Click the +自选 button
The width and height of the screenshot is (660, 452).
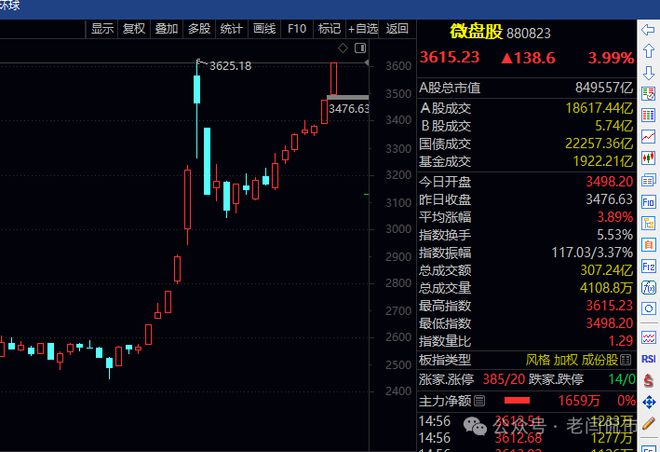tap(363, 29)
